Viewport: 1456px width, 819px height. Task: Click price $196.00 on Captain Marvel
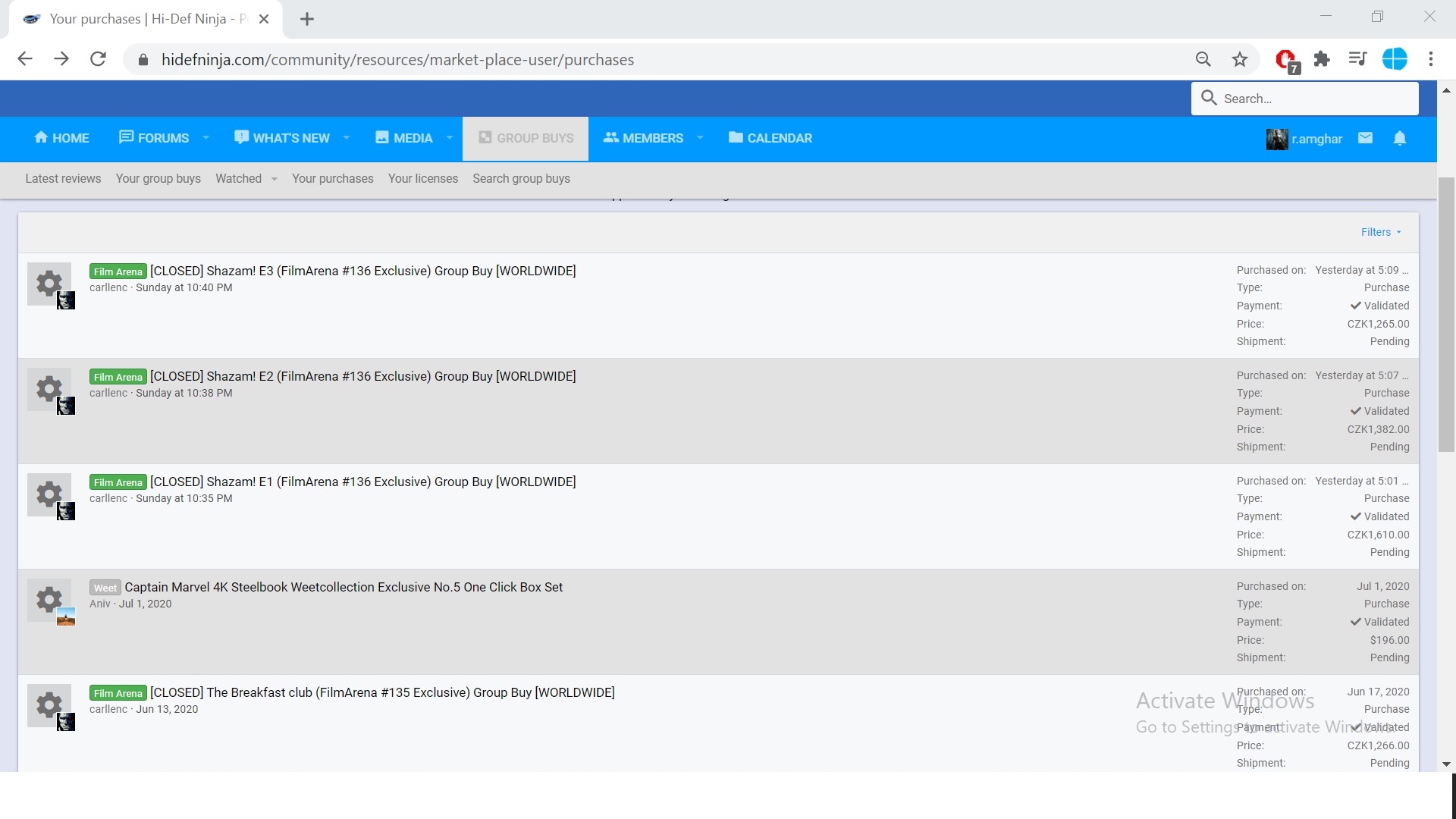click(1389, 640)
